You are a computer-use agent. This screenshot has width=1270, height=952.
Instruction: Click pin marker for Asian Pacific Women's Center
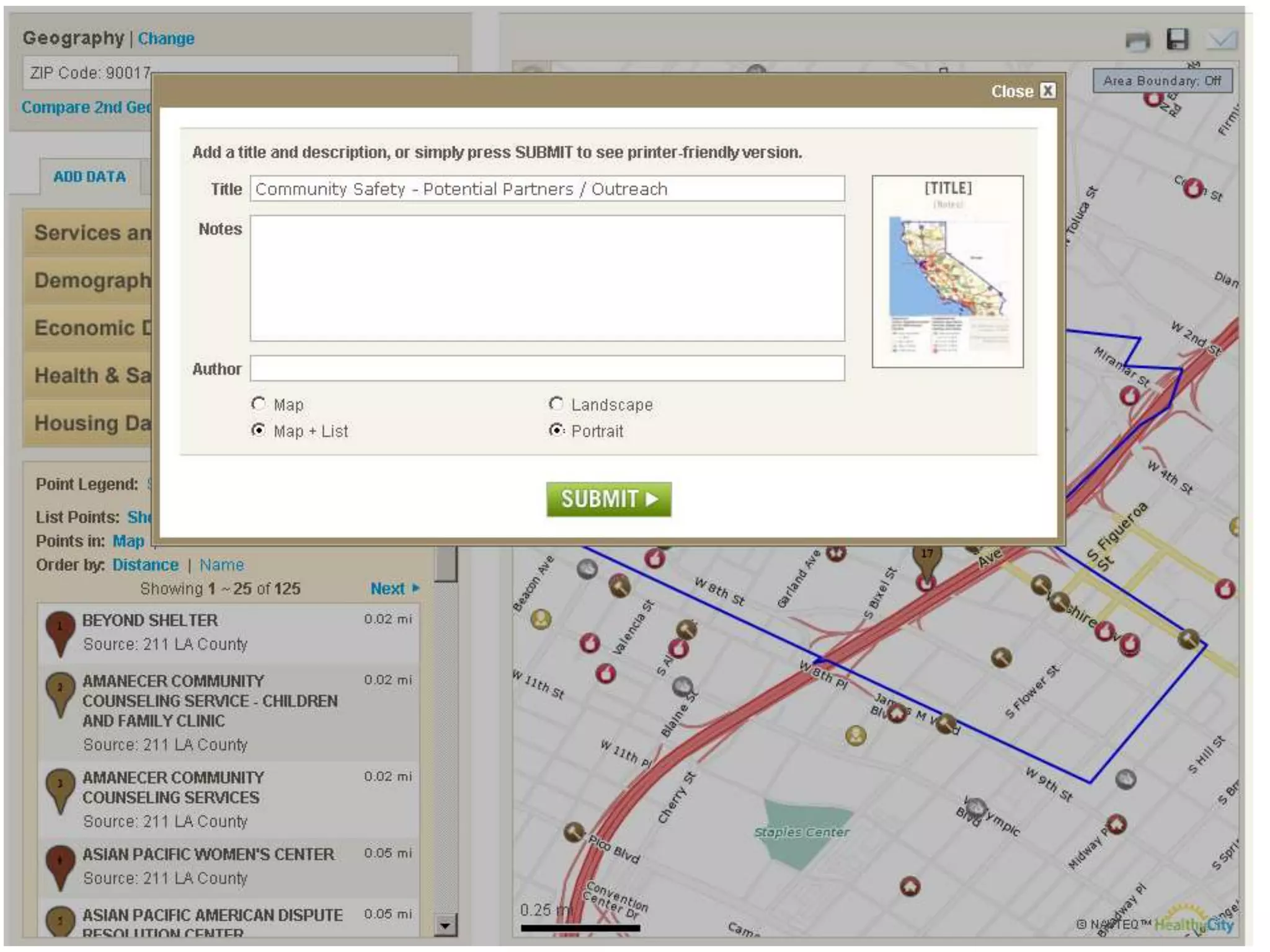pyautogui.click(x=60, y=868)
